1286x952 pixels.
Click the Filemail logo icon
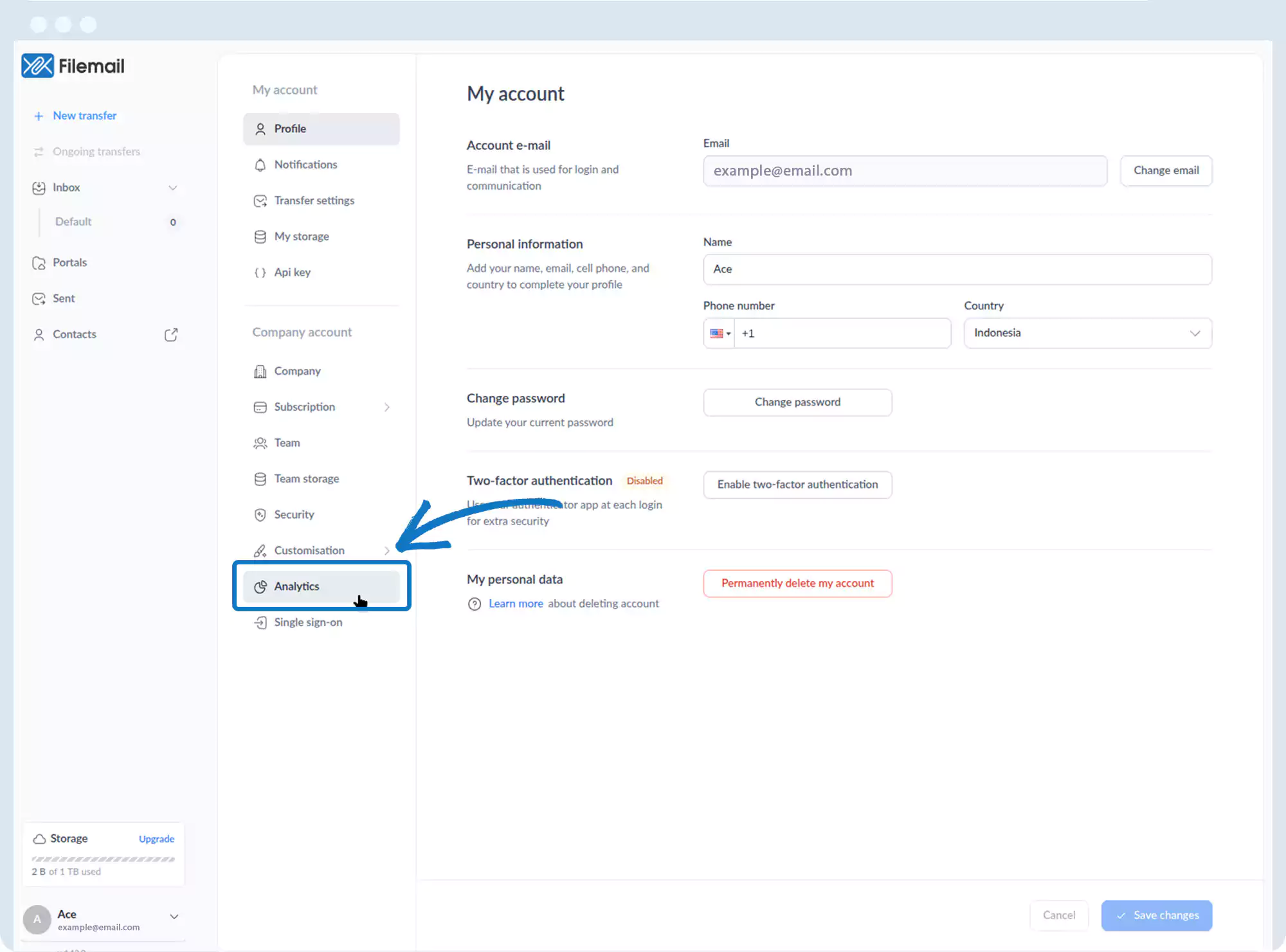point(37,66)
